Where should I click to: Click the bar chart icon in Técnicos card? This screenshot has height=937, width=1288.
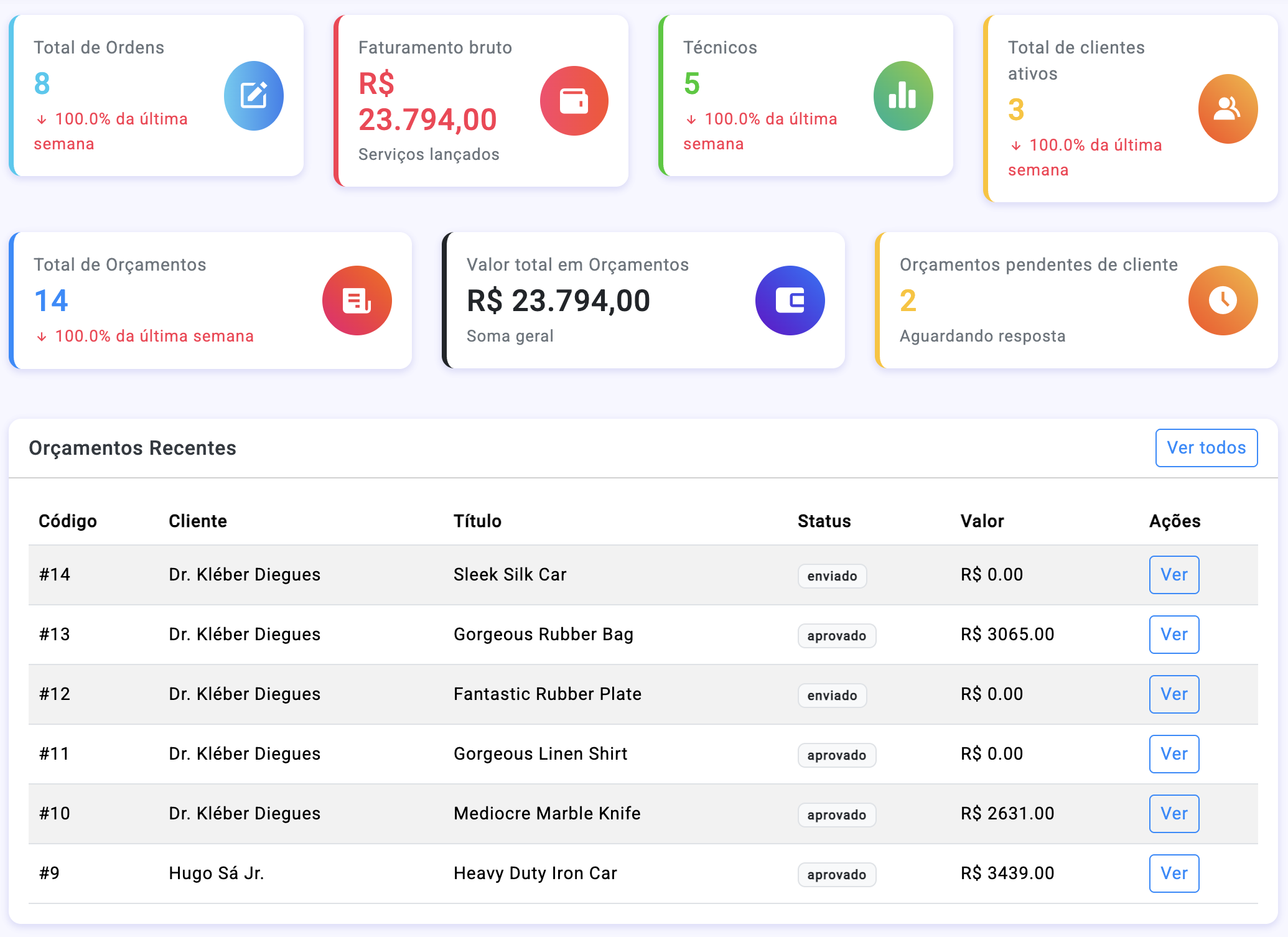(x=903, y=96)
